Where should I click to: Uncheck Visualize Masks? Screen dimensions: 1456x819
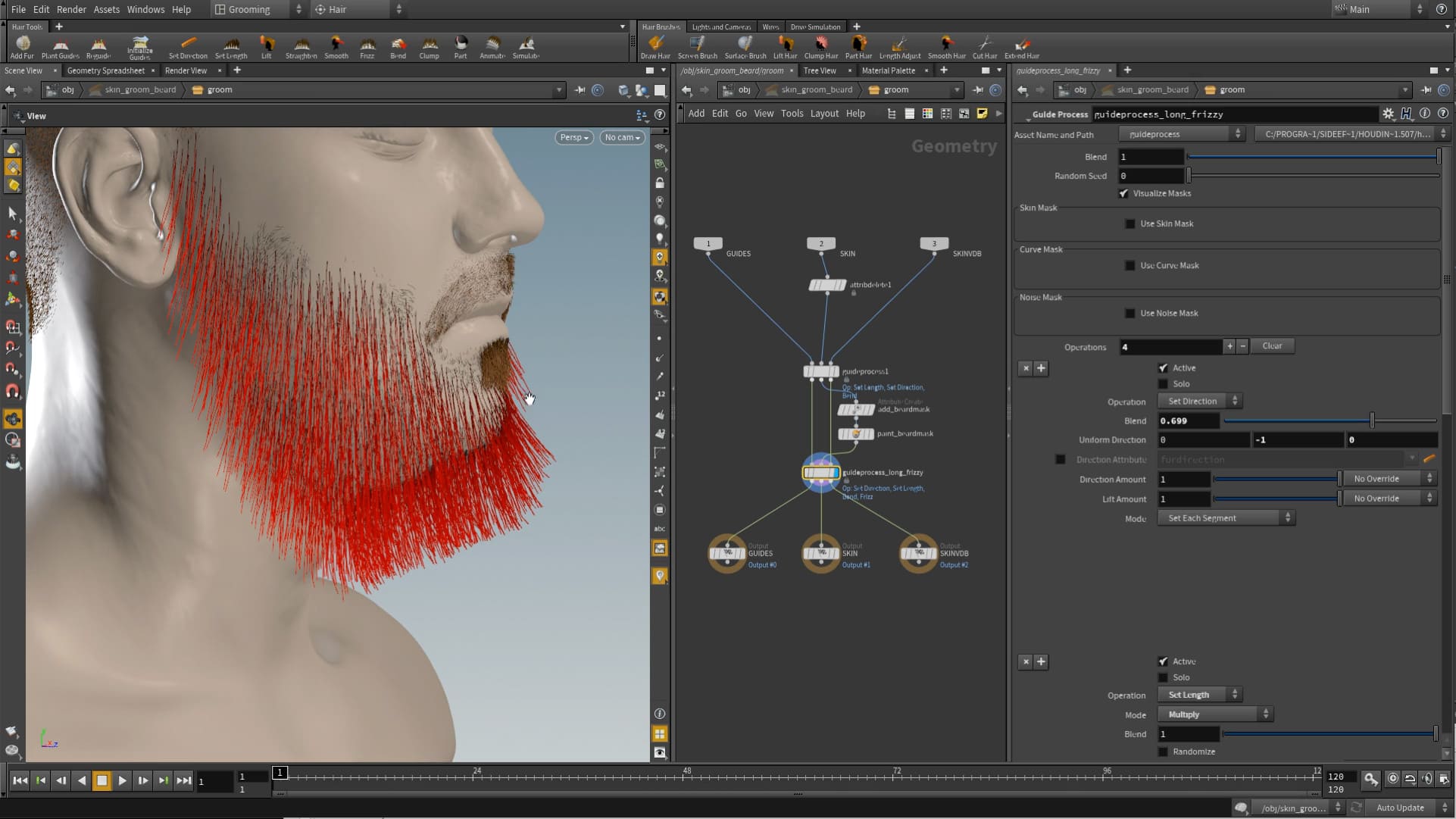[x=1124, y=194]
